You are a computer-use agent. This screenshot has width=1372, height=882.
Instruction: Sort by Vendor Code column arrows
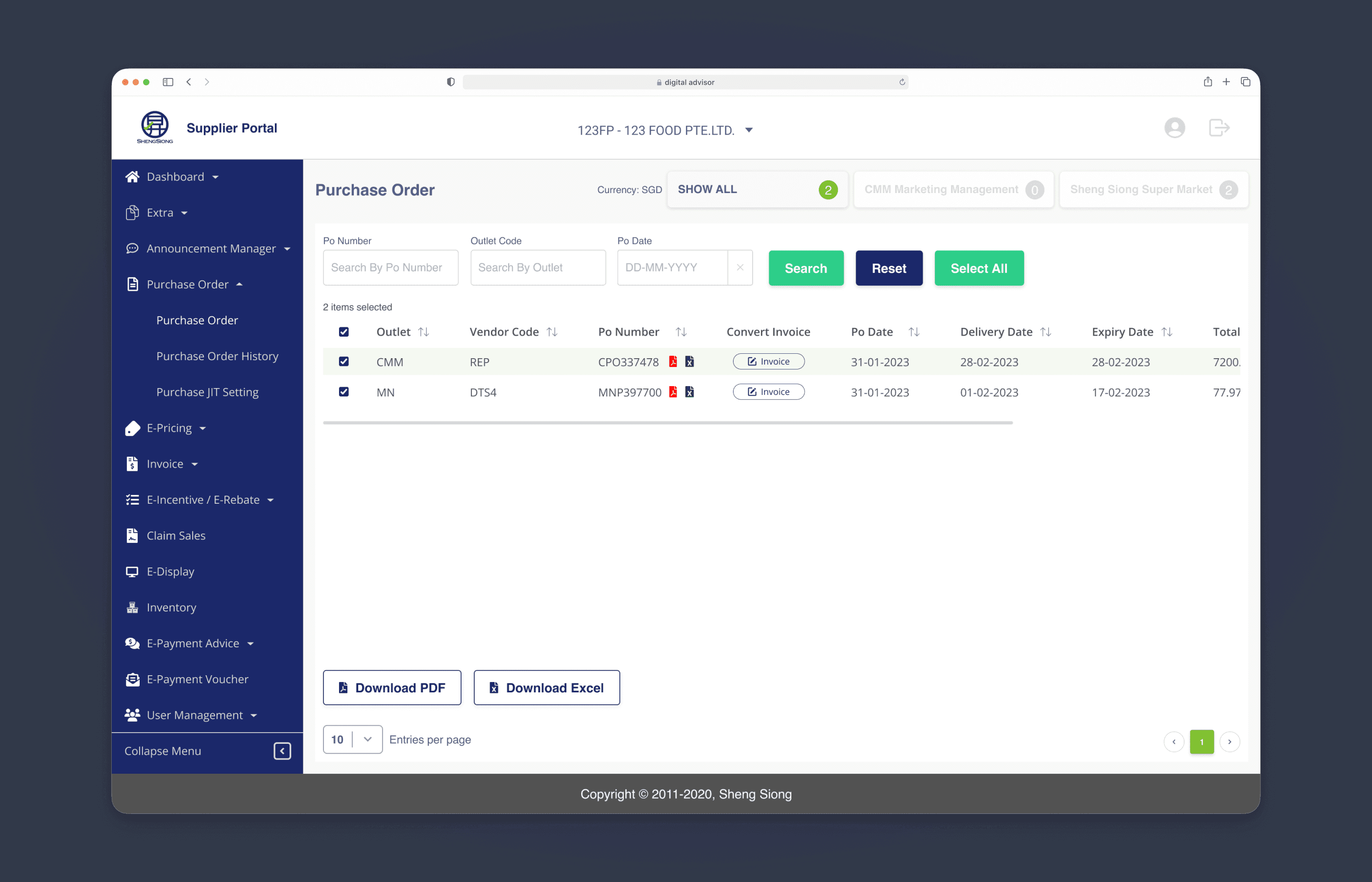[x=552, y=332]
